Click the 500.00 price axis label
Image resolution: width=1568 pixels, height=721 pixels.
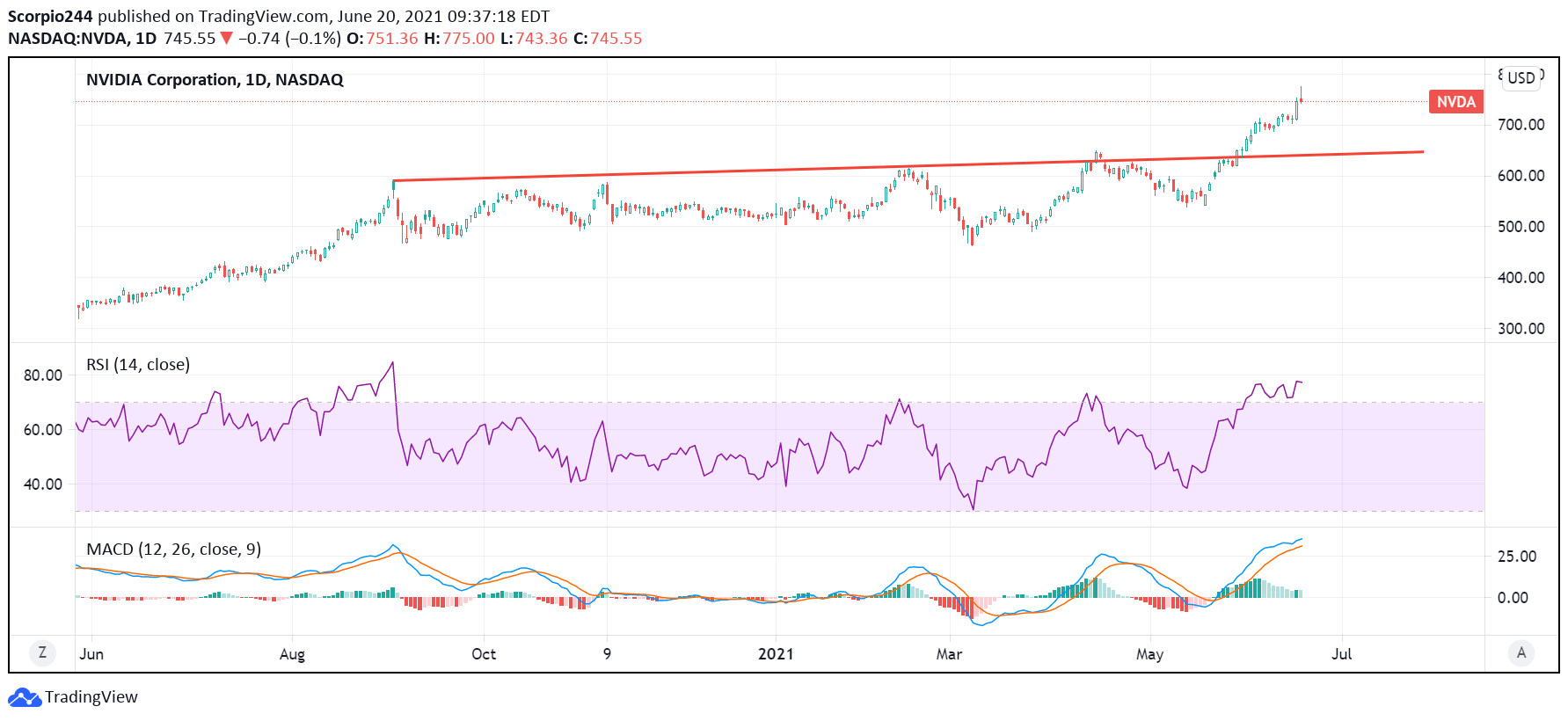[1521, 227]
